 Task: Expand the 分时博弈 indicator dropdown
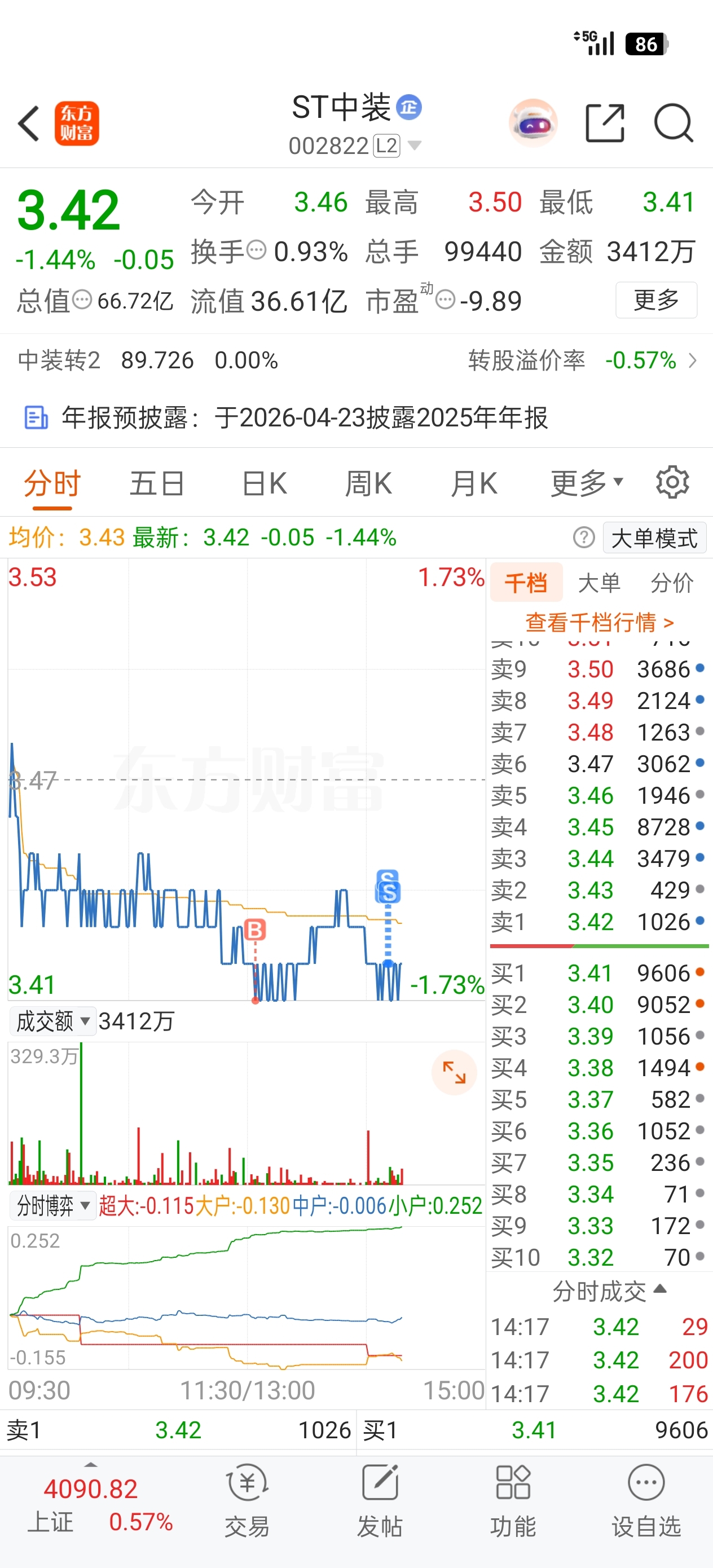53,1205
